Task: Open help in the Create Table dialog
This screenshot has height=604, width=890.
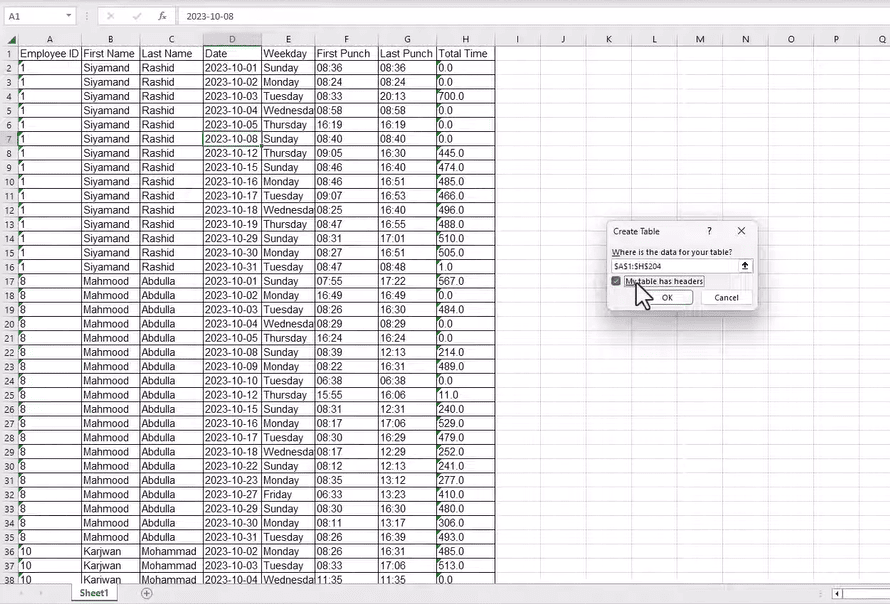Action: [709, 231]
